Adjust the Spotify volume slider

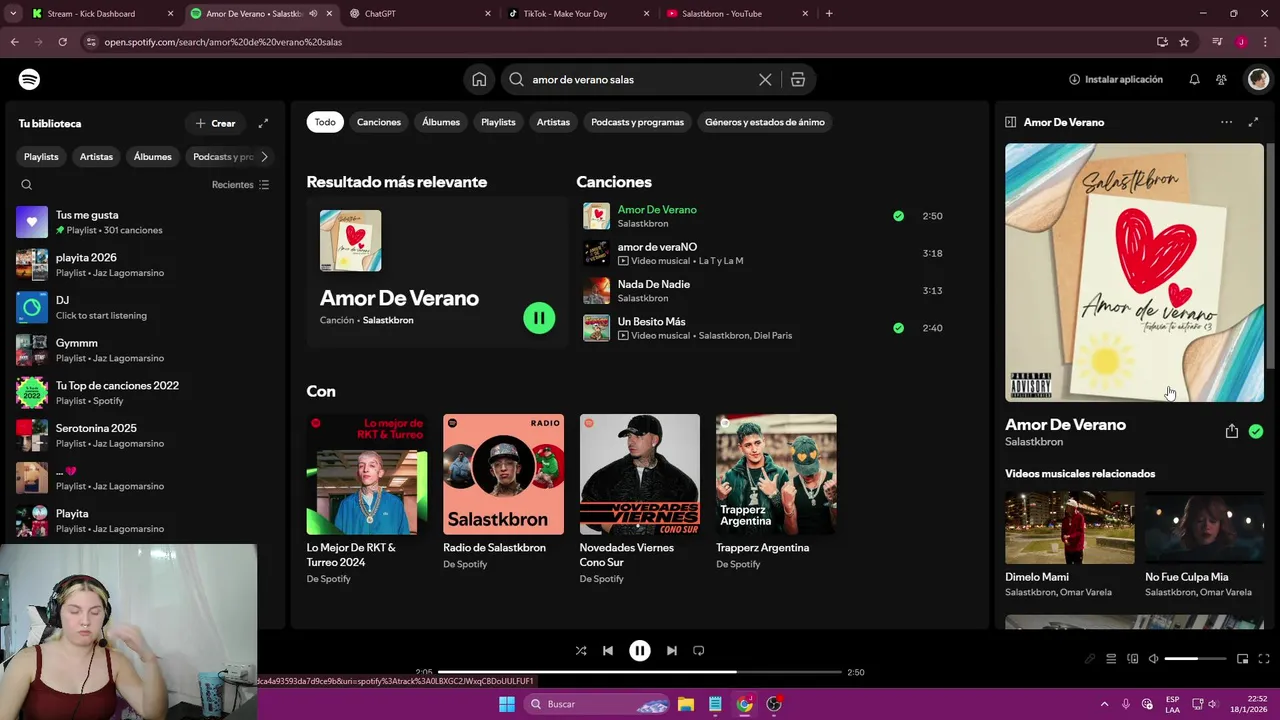point(1195,659)
